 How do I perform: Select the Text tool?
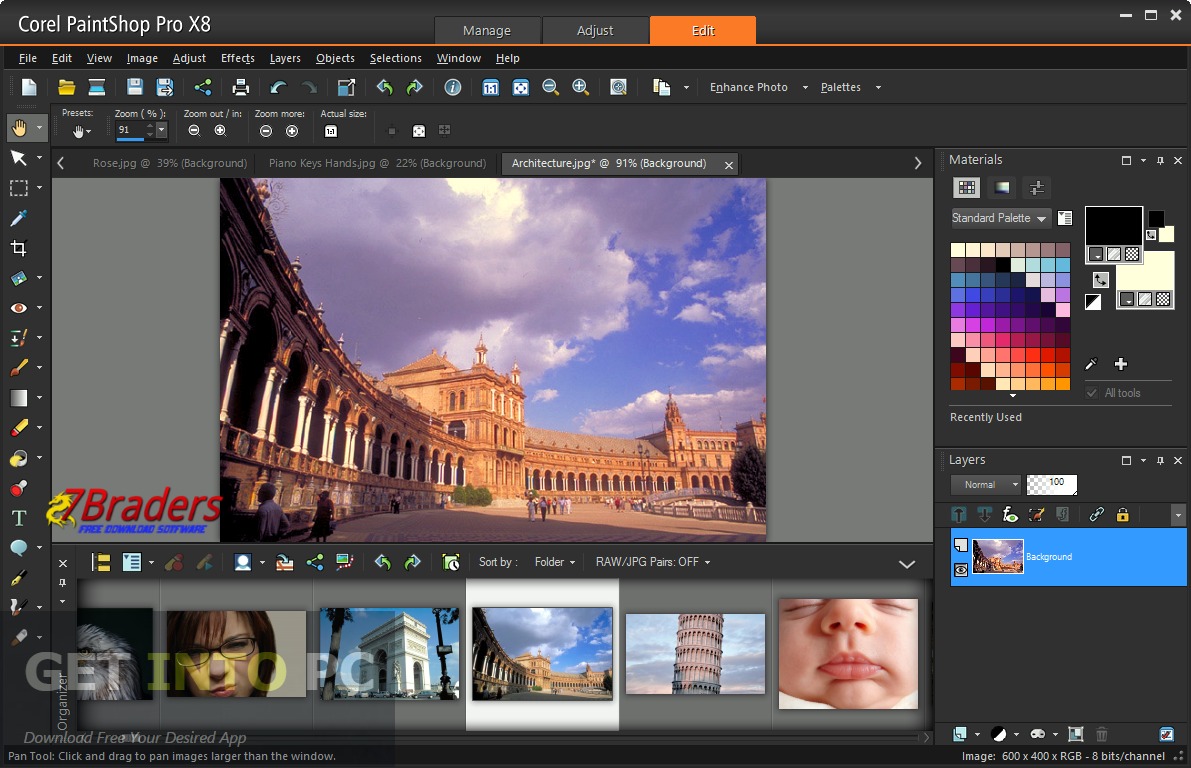[x=19, y=518]
